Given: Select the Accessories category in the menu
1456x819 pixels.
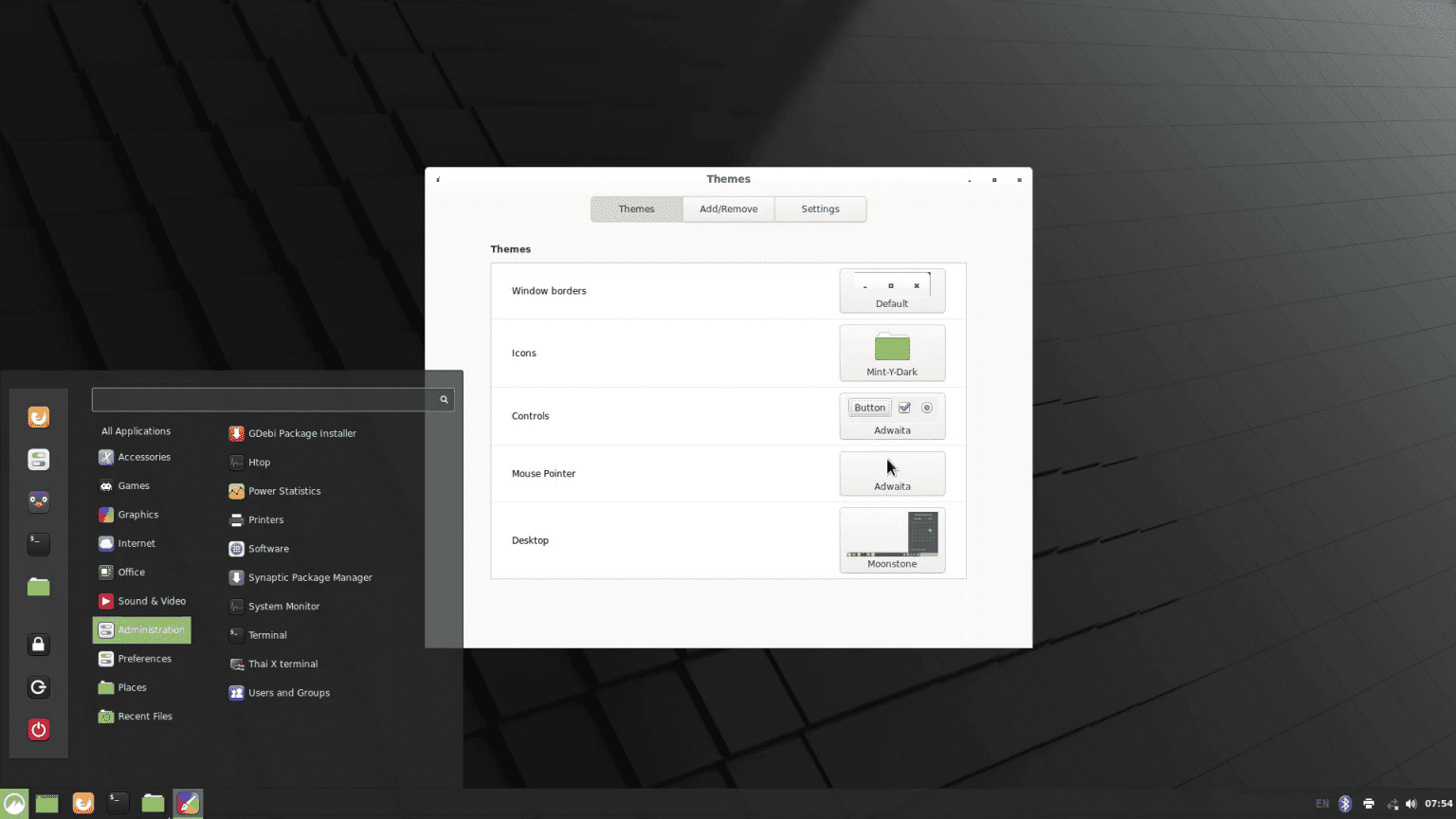Looking at the screenshot, I should 144,457.
